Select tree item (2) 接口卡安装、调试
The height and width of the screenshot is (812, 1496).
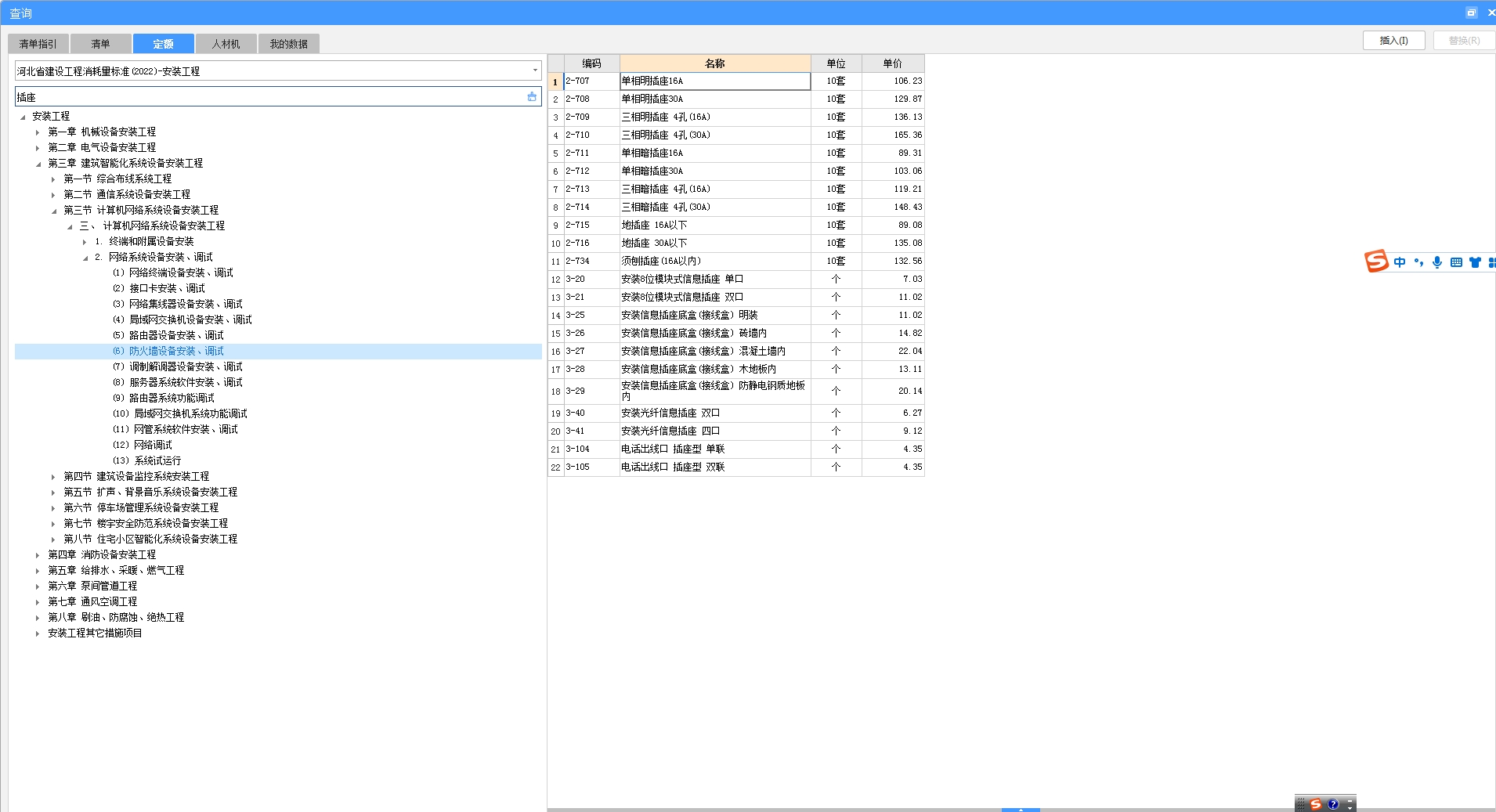(x=159, y=288)
